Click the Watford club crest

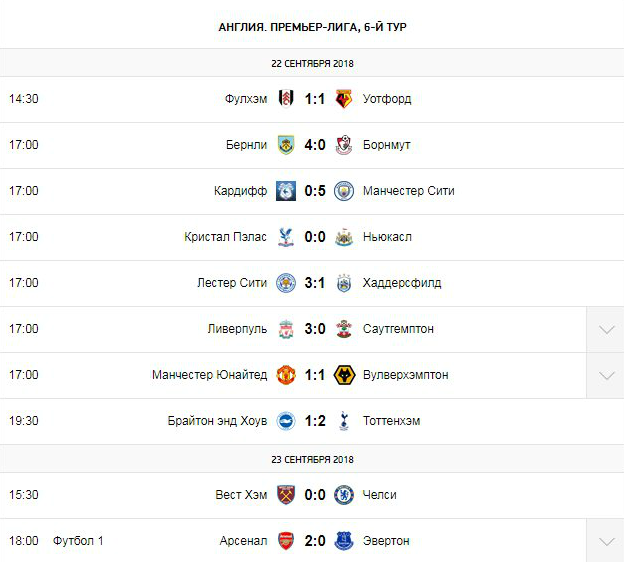click(344, 99)
